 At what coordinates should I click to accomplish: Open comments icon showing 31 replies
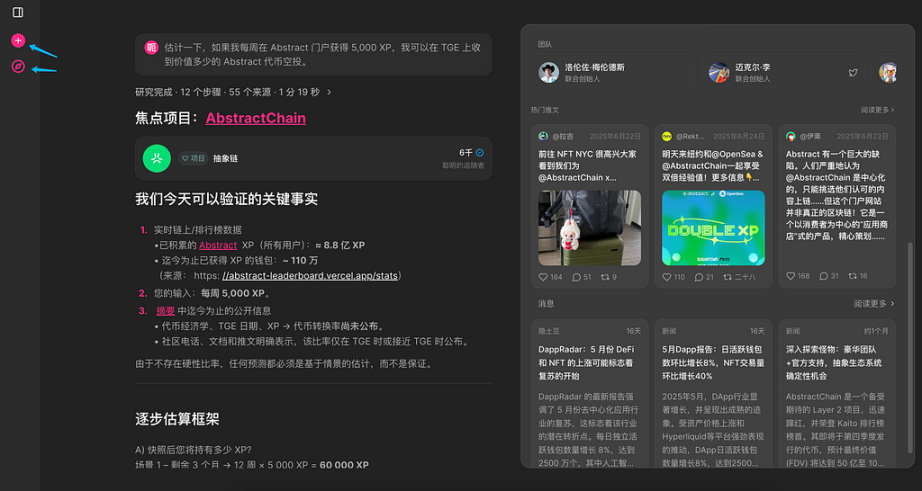[x=824, y=276]
